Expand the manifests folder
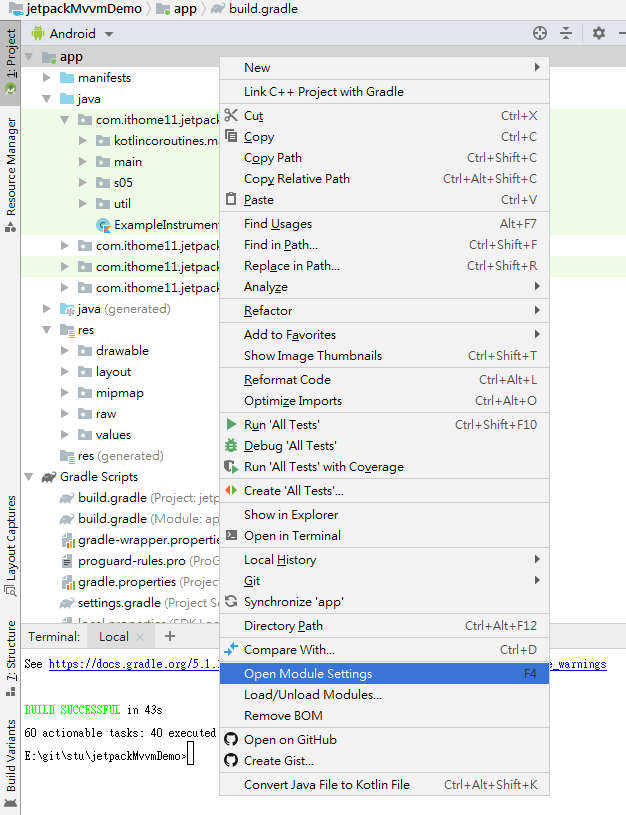 pyautogui.click(x=47, y=77)
